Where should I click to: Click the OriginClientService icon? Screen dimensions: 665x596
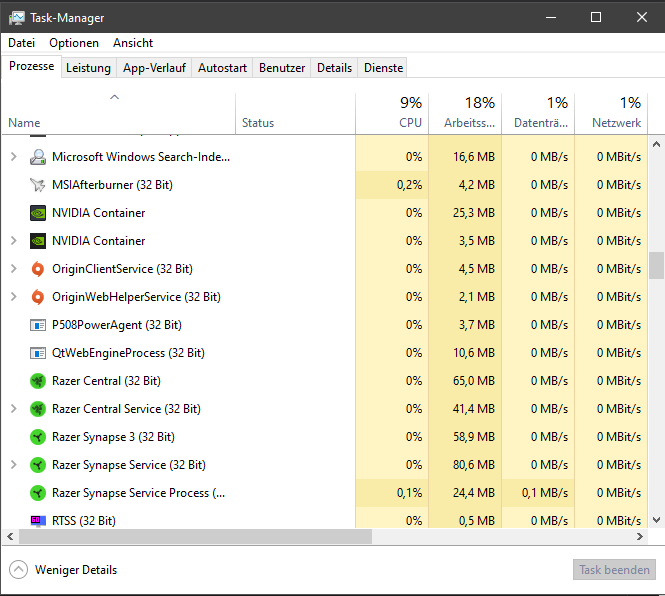[x=38, y=269]
